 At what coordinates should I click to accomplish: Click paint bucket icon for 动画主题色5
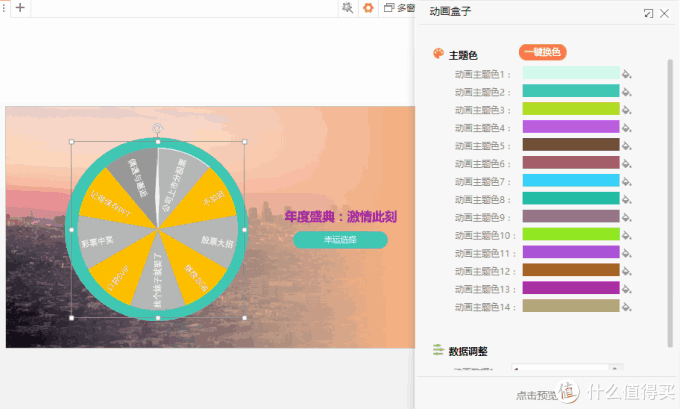[x=627, y=146]
